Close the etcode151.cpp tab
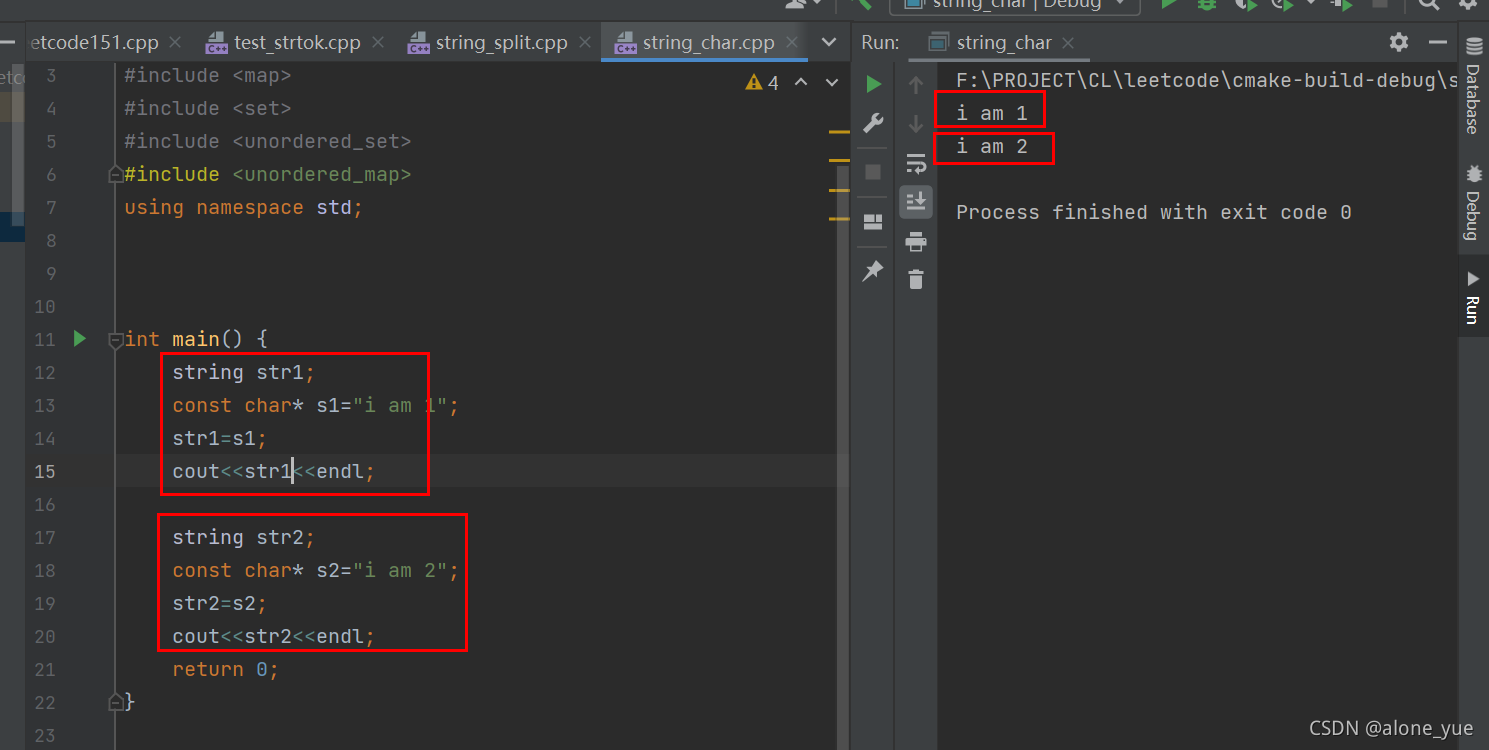The width and height of the screenshot is (1489, 750). point(175,43)
